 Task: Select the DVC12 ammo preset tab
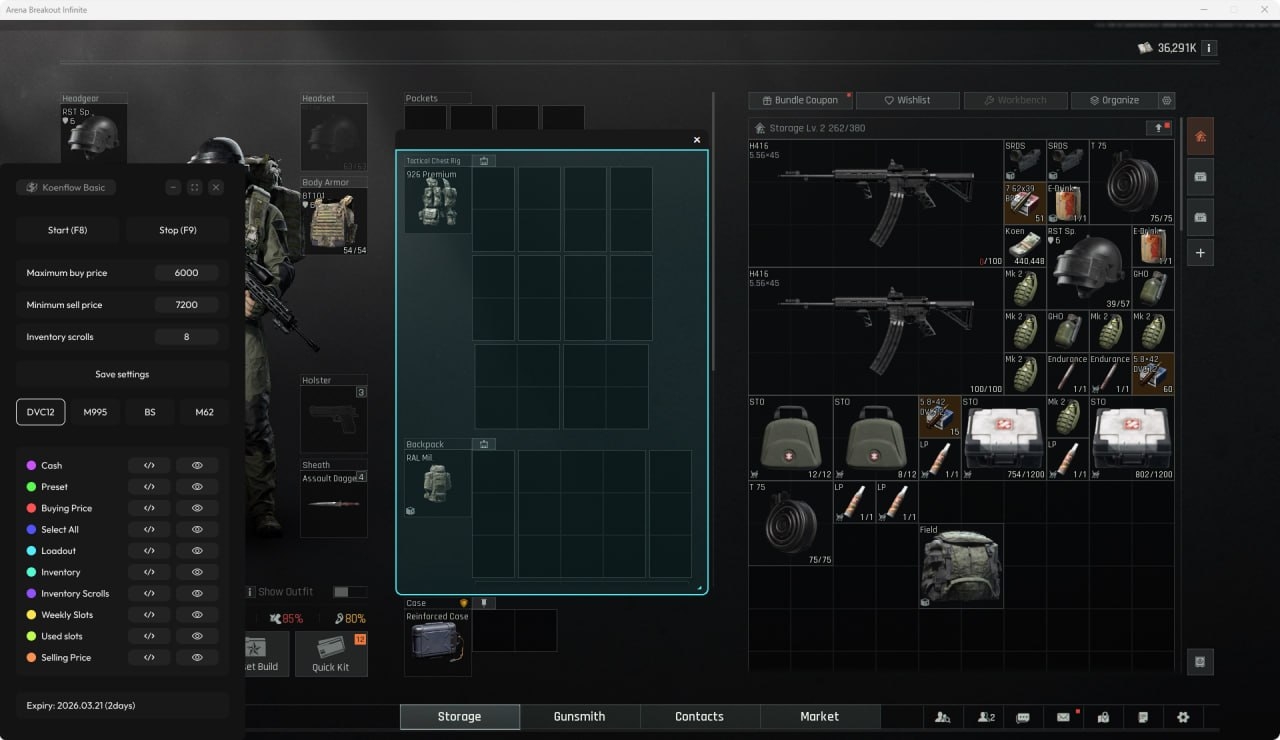click(x=40, y=411)
